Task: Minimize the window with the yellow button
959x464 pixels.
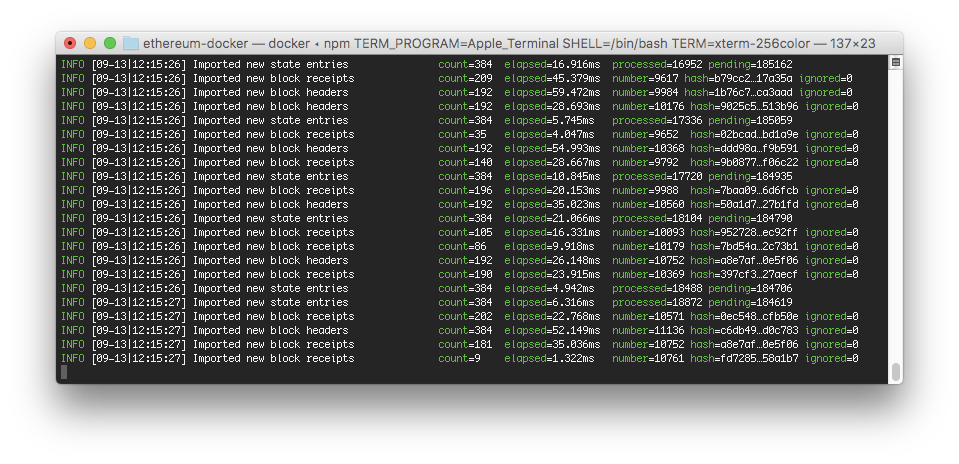Action: pos(90,43)
